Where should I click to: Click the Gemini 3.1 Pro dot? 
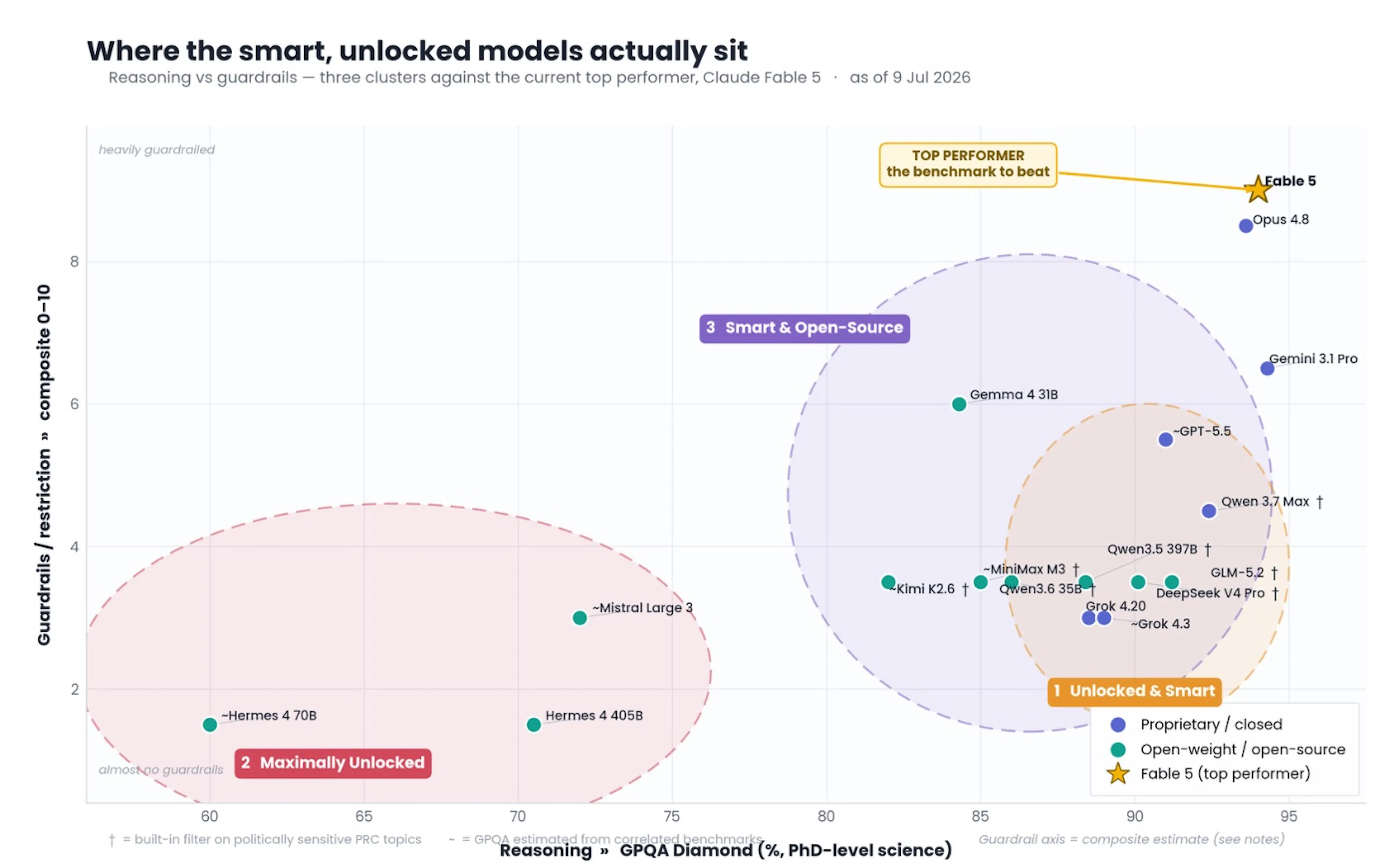[x=1267, y=368]
